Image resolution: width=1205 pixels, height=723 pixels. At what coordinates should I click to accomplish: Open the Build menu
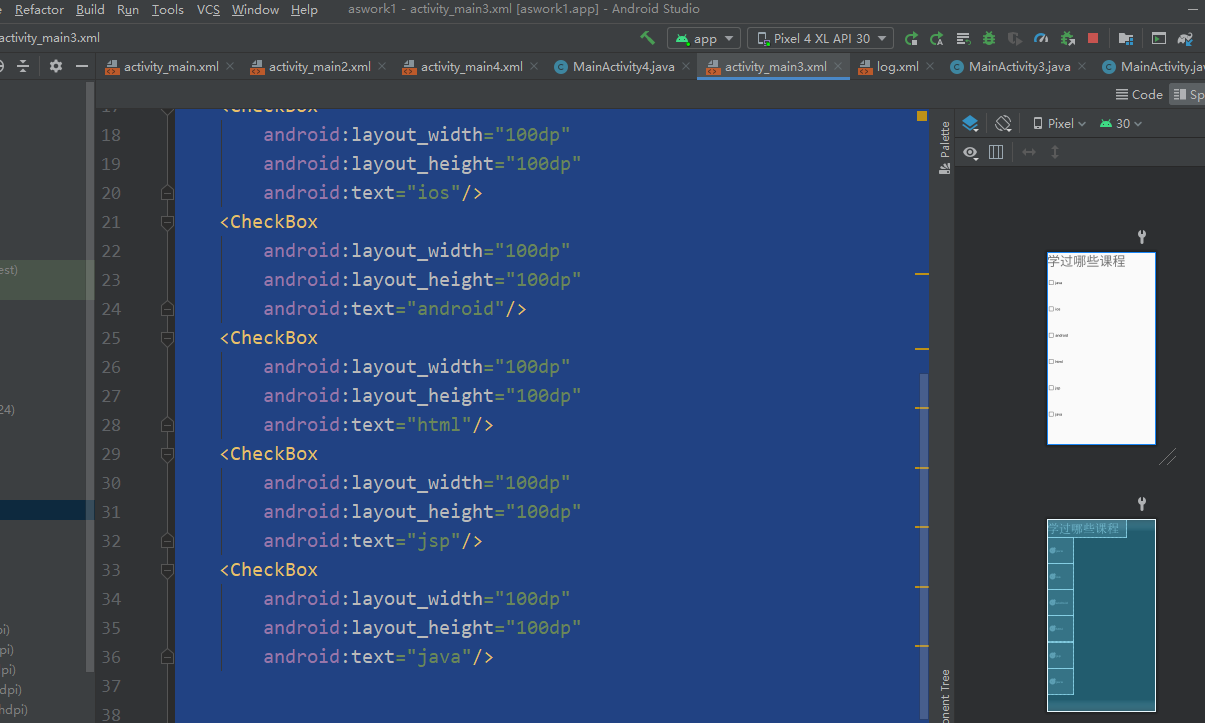pyautogui.click(x=90, y=9)
